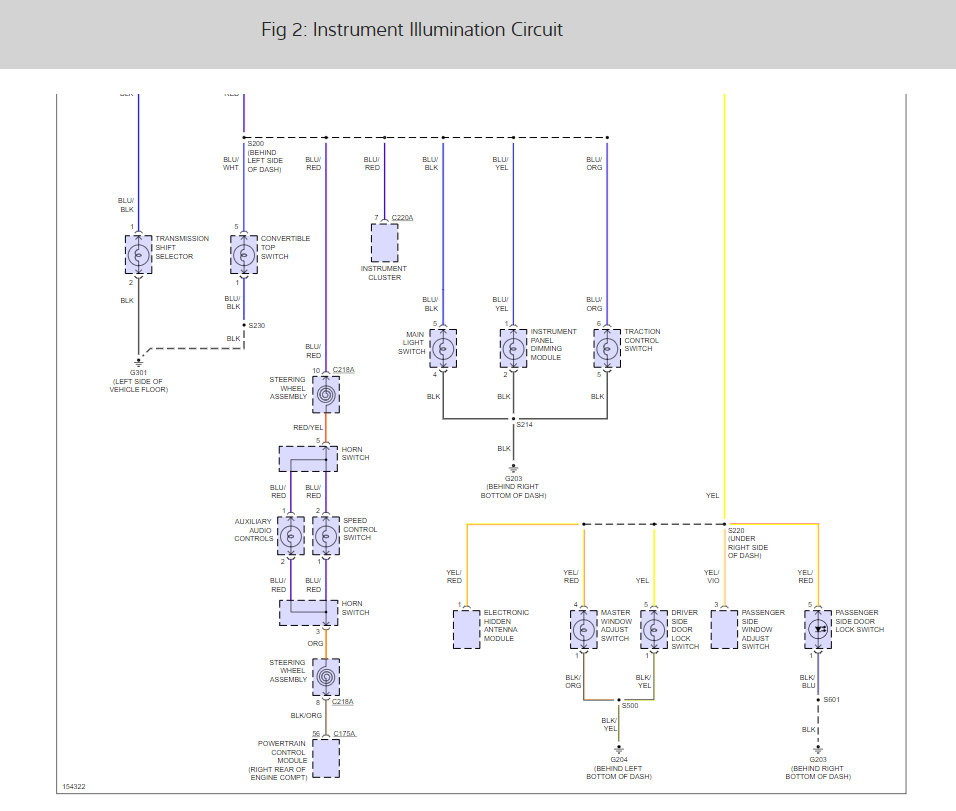This screenshot has height=811, width=956.
Task: Select the Powertrain Control Module box
Action: (326, 759)
